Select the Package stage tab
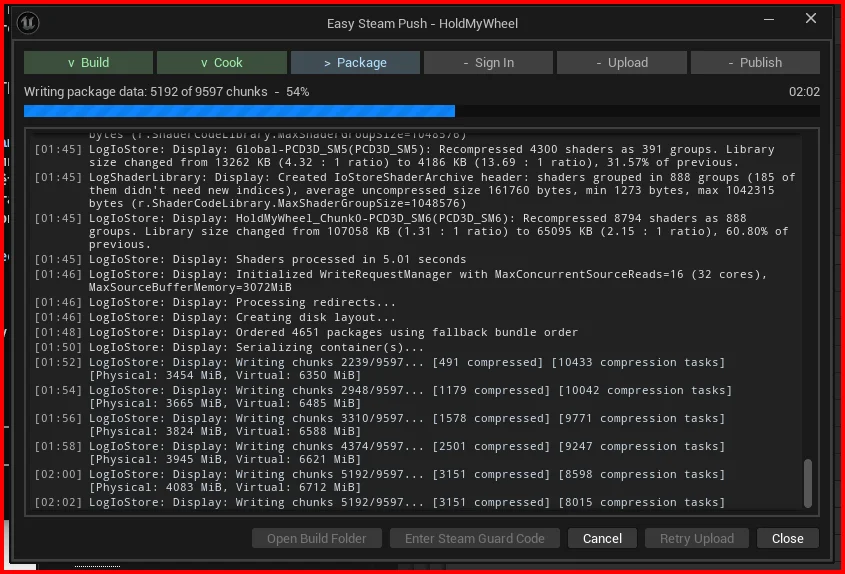Image resolution: width=845 pixels, height=574 pixels. 355,63
